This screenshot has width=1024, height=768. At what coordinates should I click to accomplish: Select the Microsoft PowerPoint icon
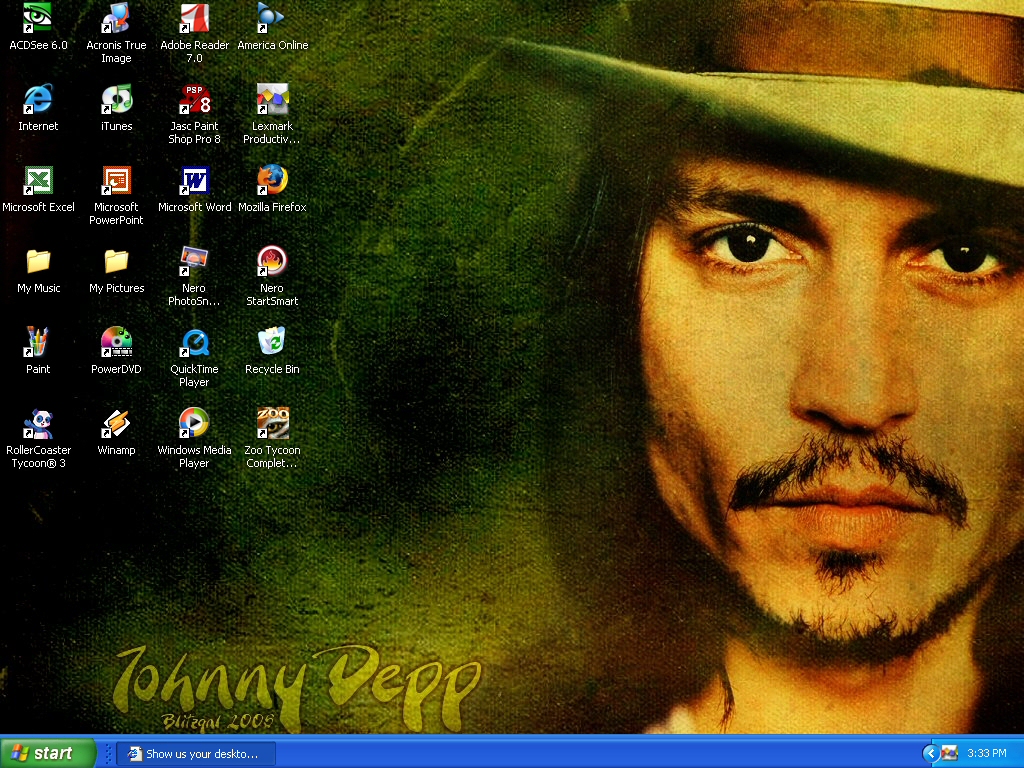pos(116,180)
